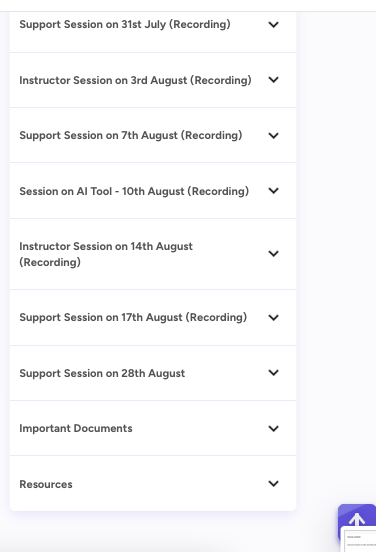The height and width of the screenshot is (552, 376).
Task: Expand Support Session on 17th August chevron
Action: tap(274, 318)
